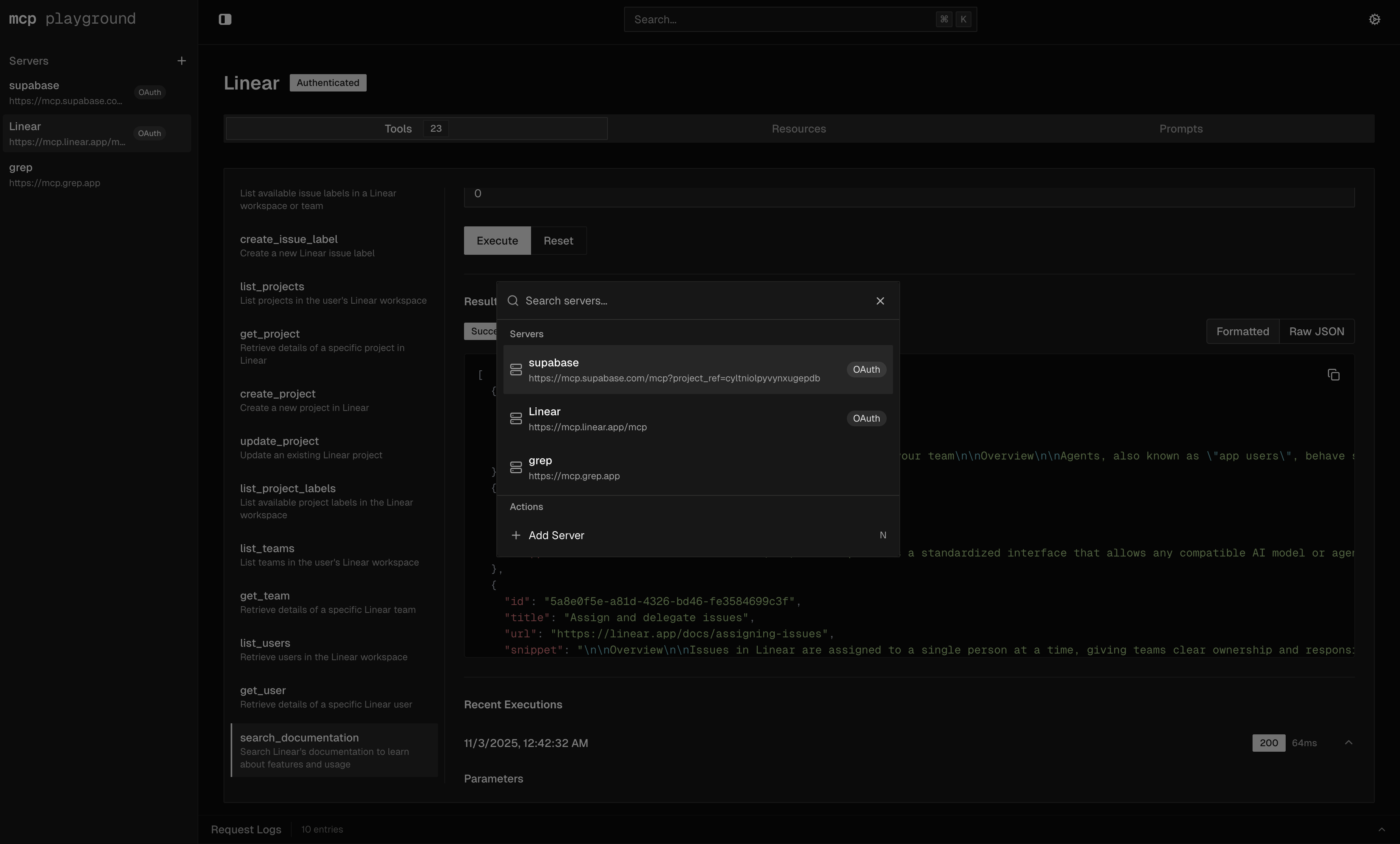Switch result view to Formatted
This screenshot has height=844, width=1400.
[1242, 331]
